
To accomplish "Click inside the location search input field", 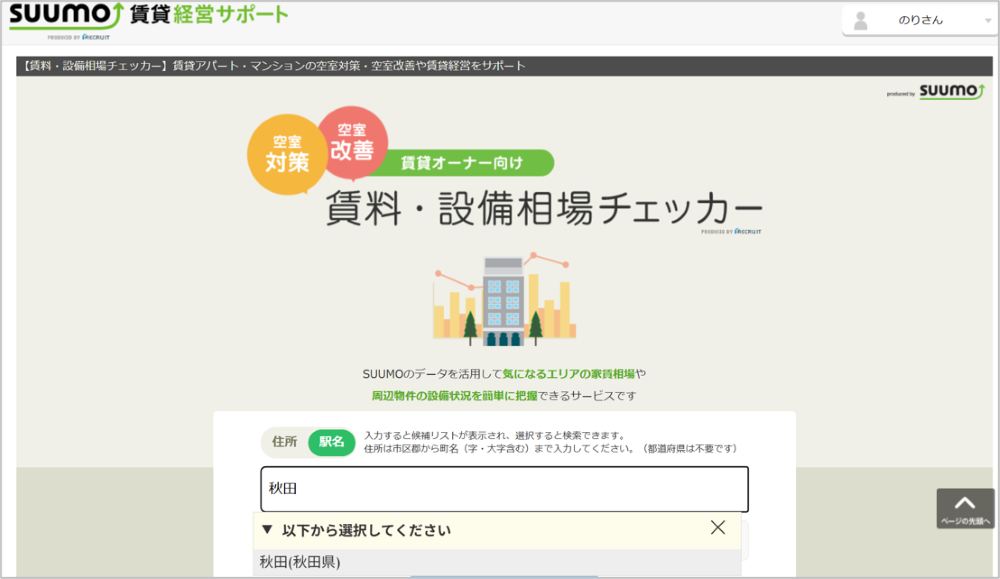I will click(x=505, y=489).
